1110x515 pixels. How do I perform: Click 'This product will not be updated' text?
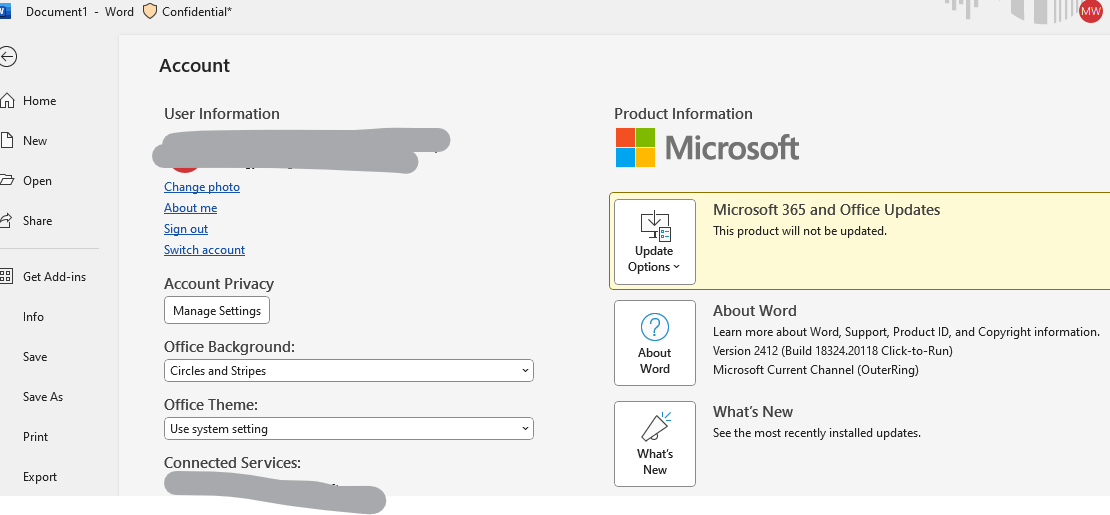pos(799,230)
